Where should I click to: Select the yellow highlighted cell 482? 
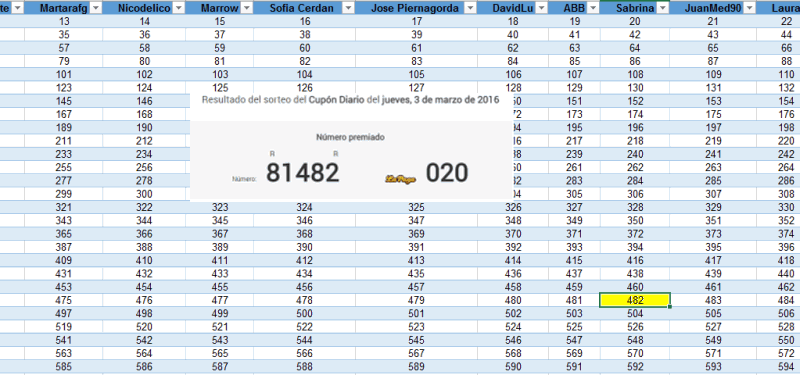[635, 300]
